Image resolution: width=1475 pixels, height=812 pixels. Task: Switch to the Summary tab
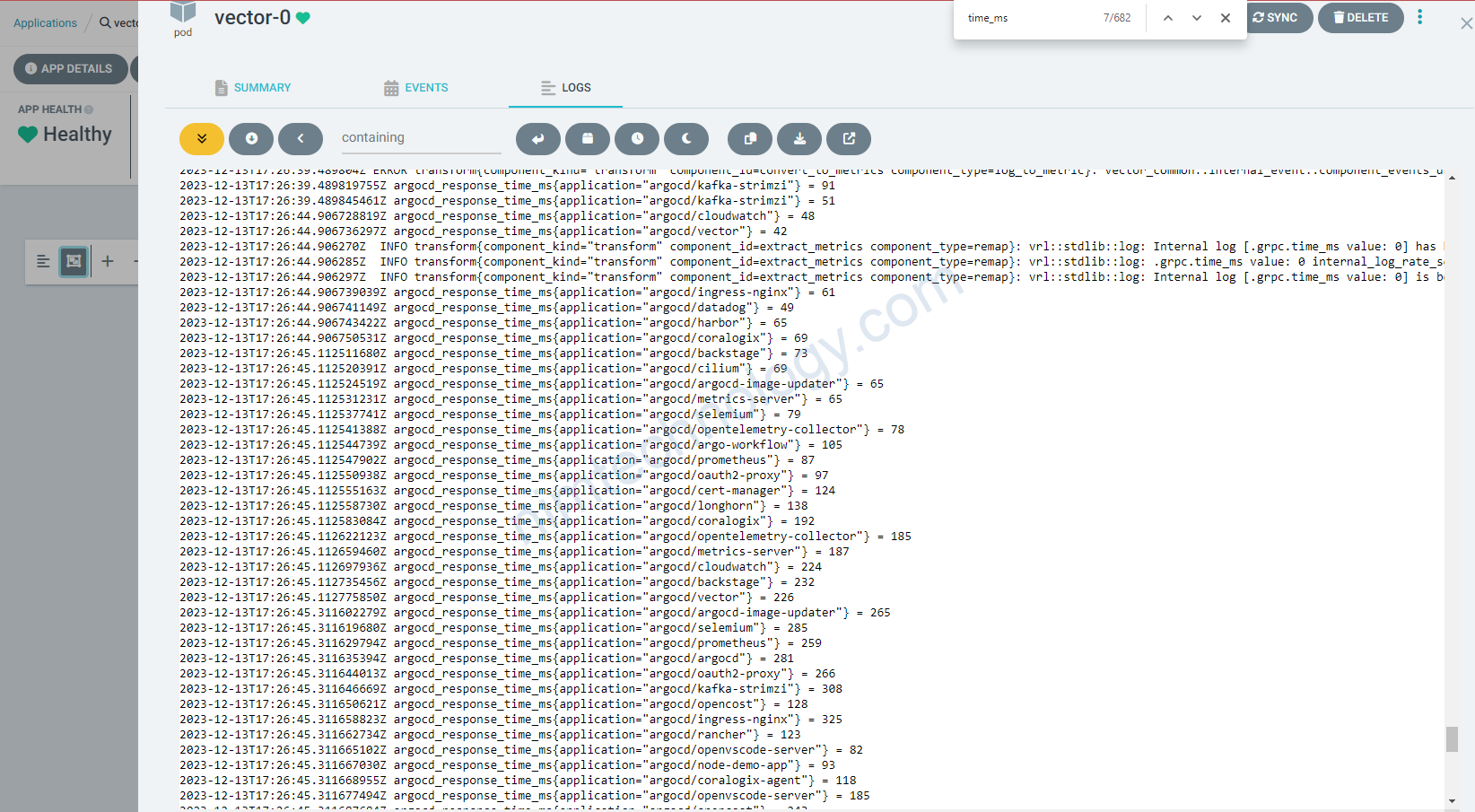253,88
